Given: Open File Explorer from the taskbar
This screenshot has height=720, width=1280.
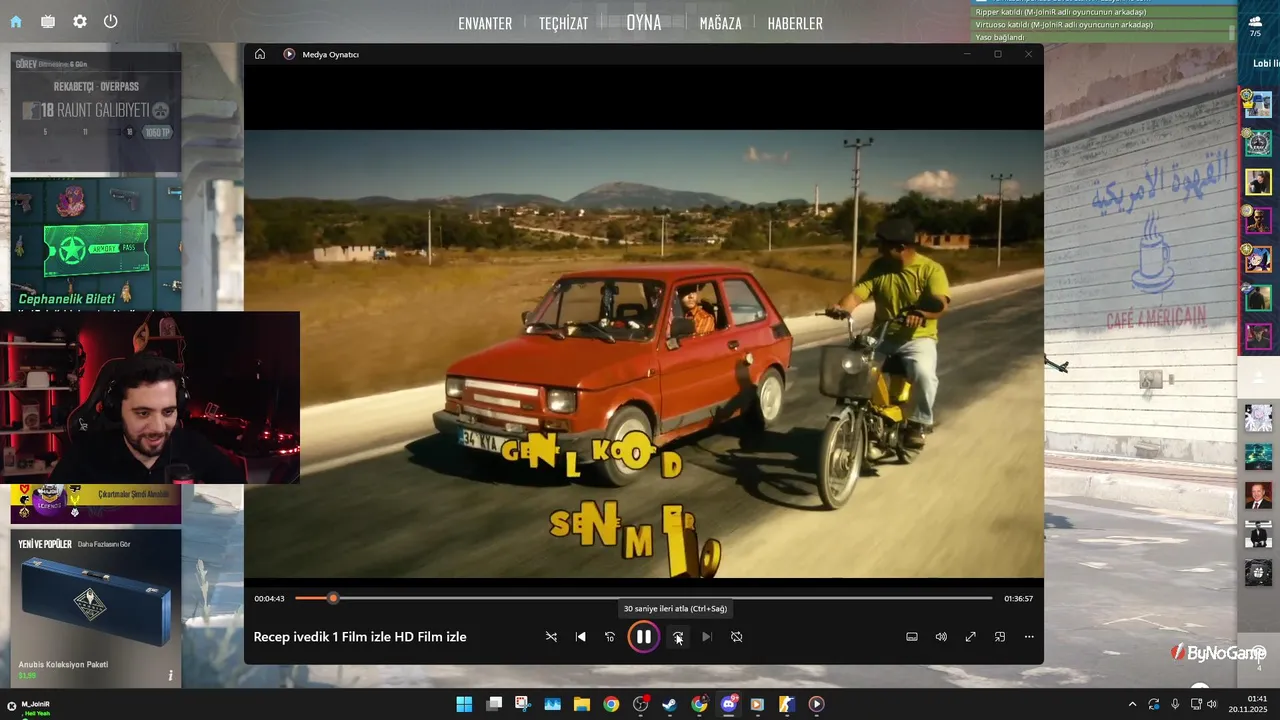Looking at the screenshot, I should pyautogui.click(x=581, y=704).
